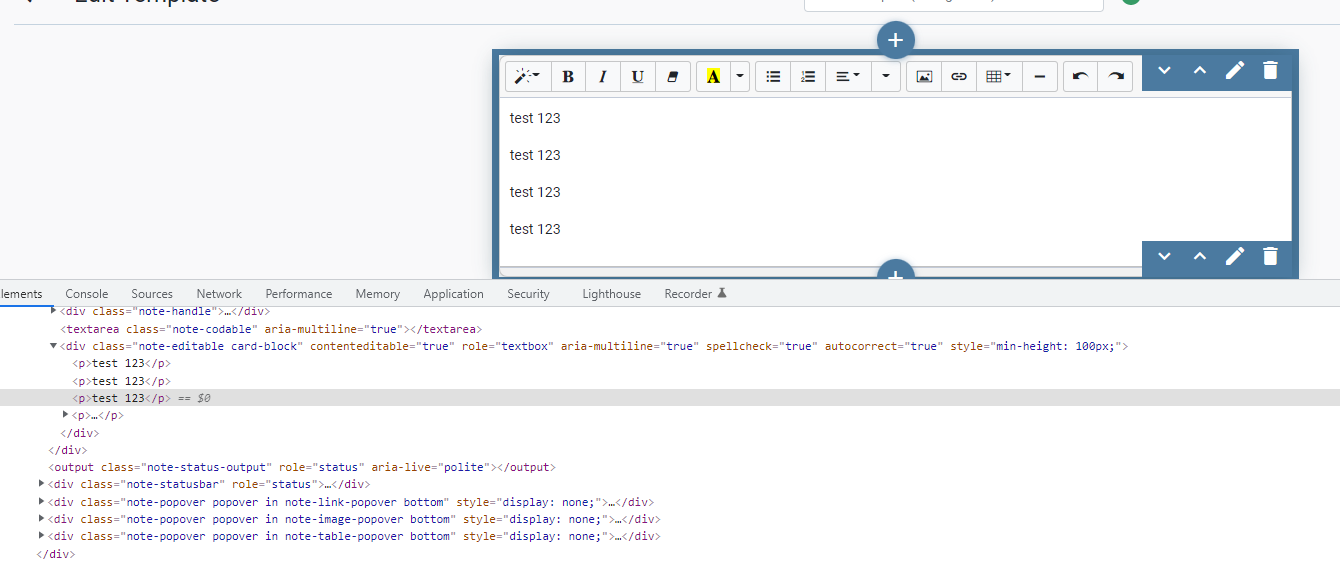
Task: Open the font color dropdown arrow
Action: [x=740, y=76]
